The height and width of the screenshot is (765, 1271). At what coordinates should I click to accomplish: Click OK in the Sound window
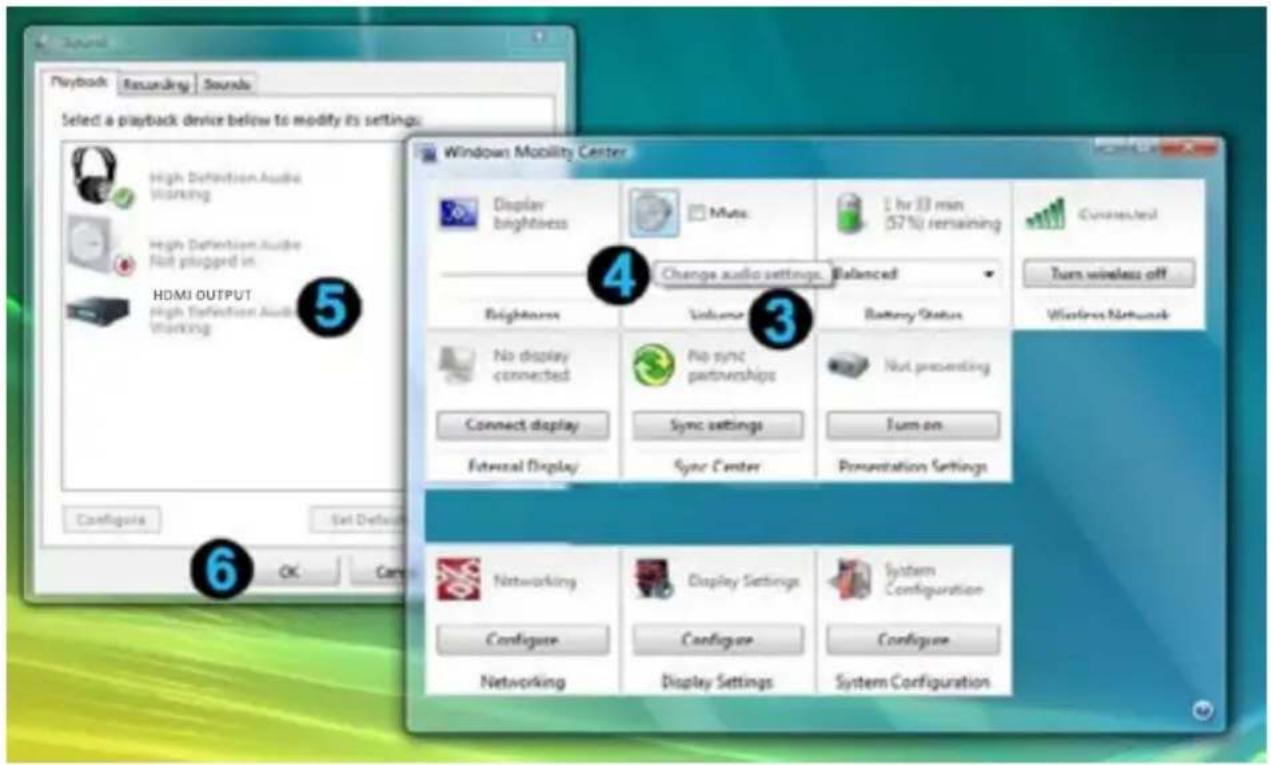click(289, 571)
